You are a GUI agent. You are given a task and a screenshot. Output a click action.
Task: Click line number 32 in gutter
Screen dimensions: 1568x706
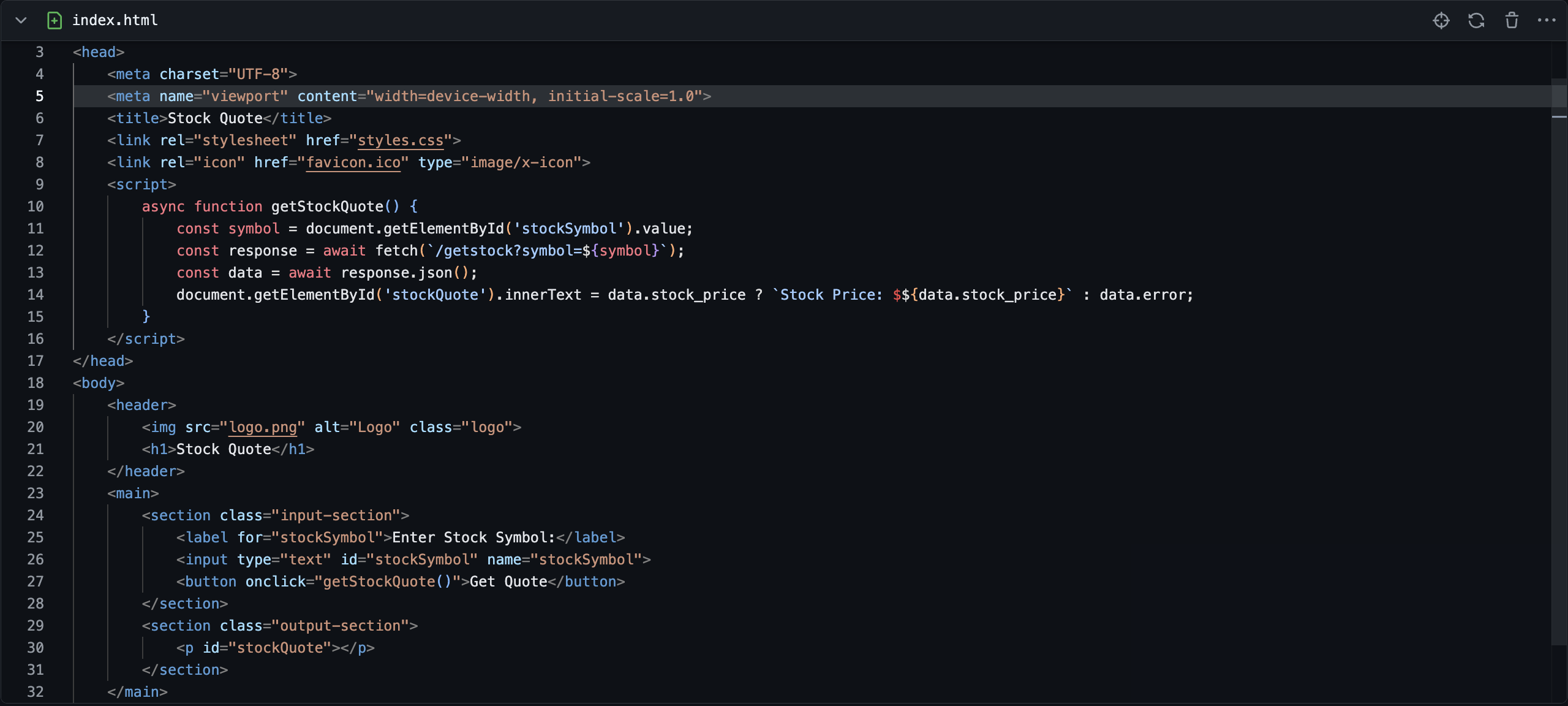coord(36,692)
